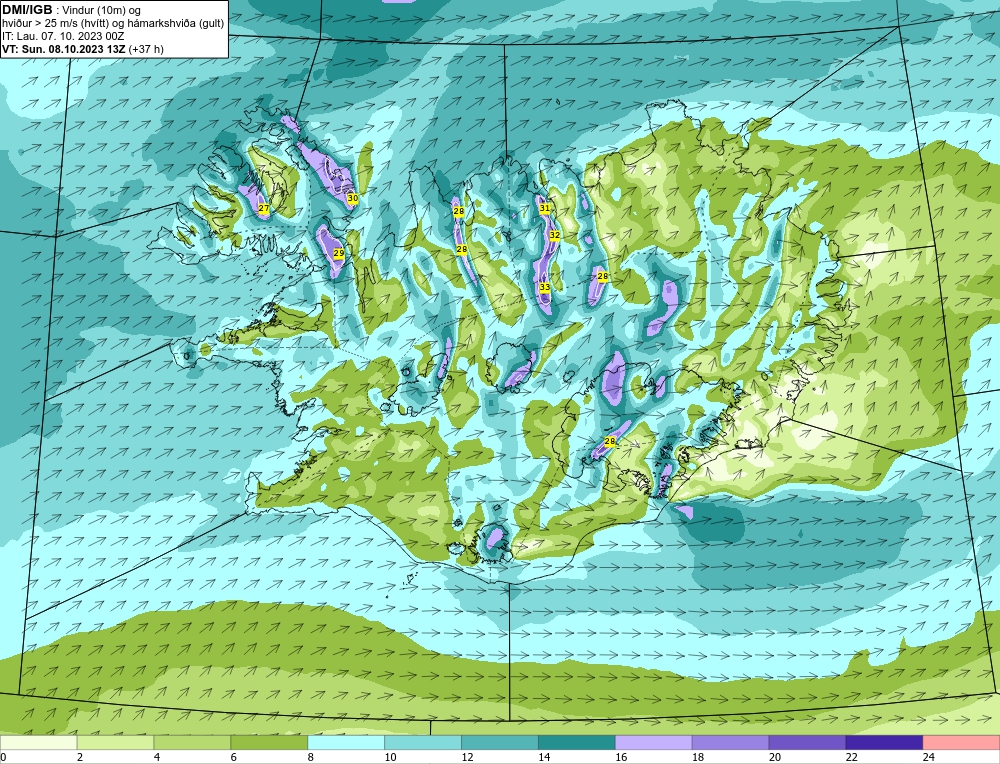Click the scale number 24
This screenshot has width=1000, height=764.
[929, 757]
